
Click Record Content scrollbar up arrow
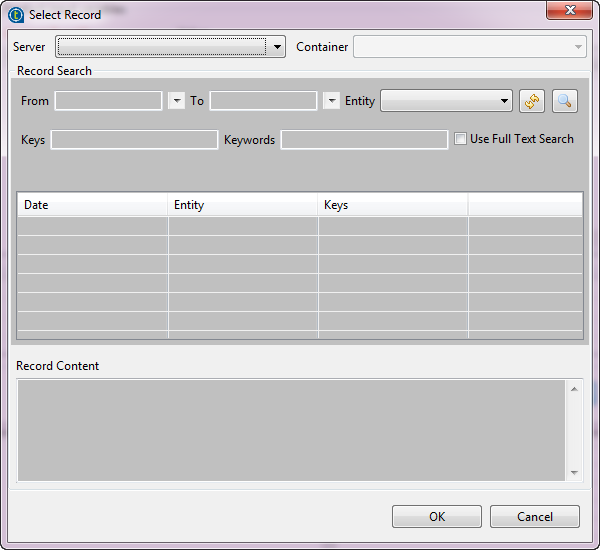(x=574, y=389)
